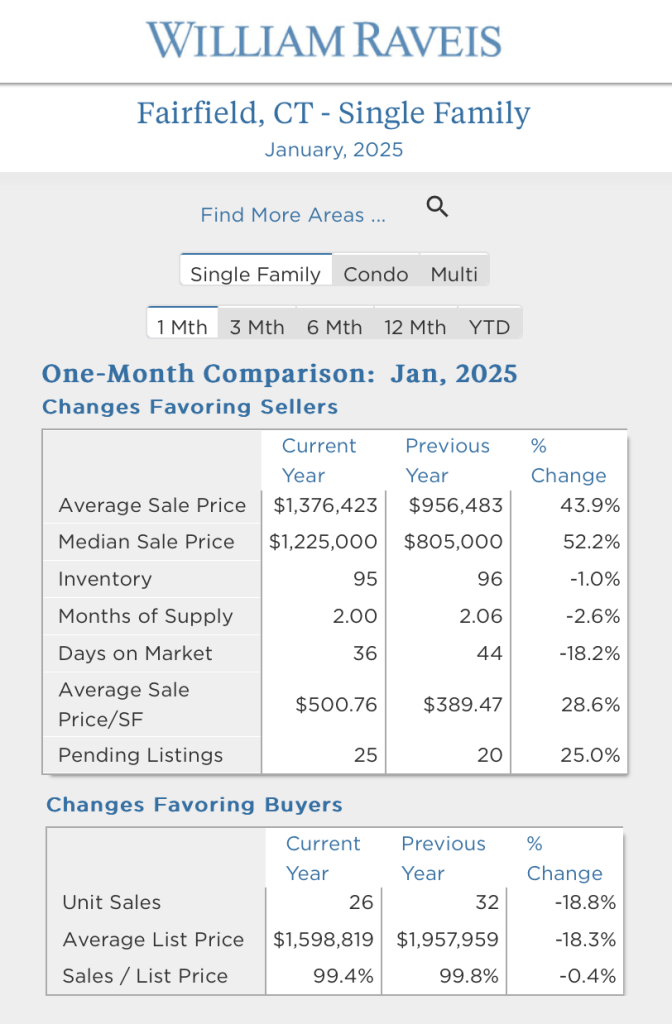Select the 1 Mth period tab

click(x=182, y=327)
